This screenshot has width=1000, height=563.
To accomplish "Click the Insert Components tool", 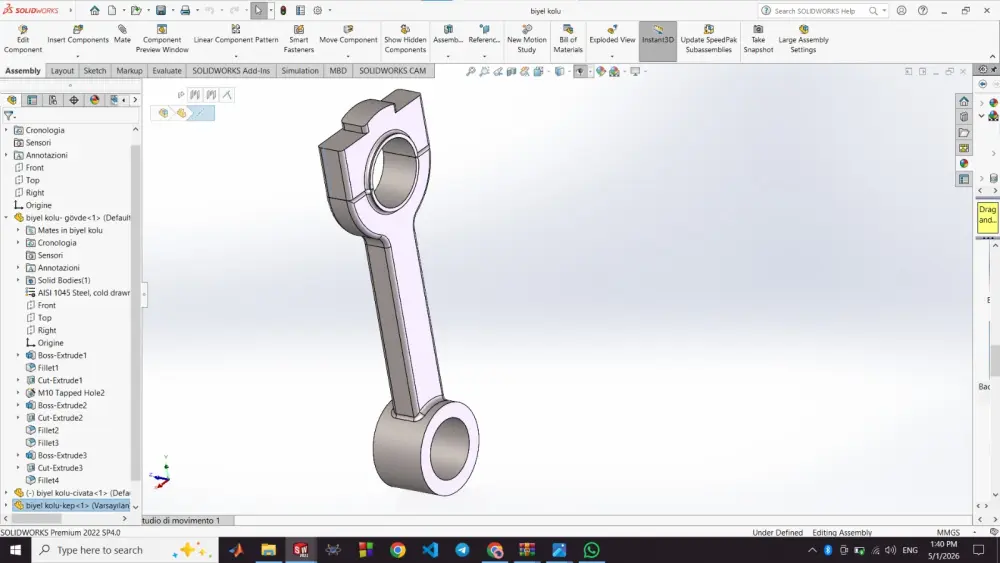I will tap(78, 34).
